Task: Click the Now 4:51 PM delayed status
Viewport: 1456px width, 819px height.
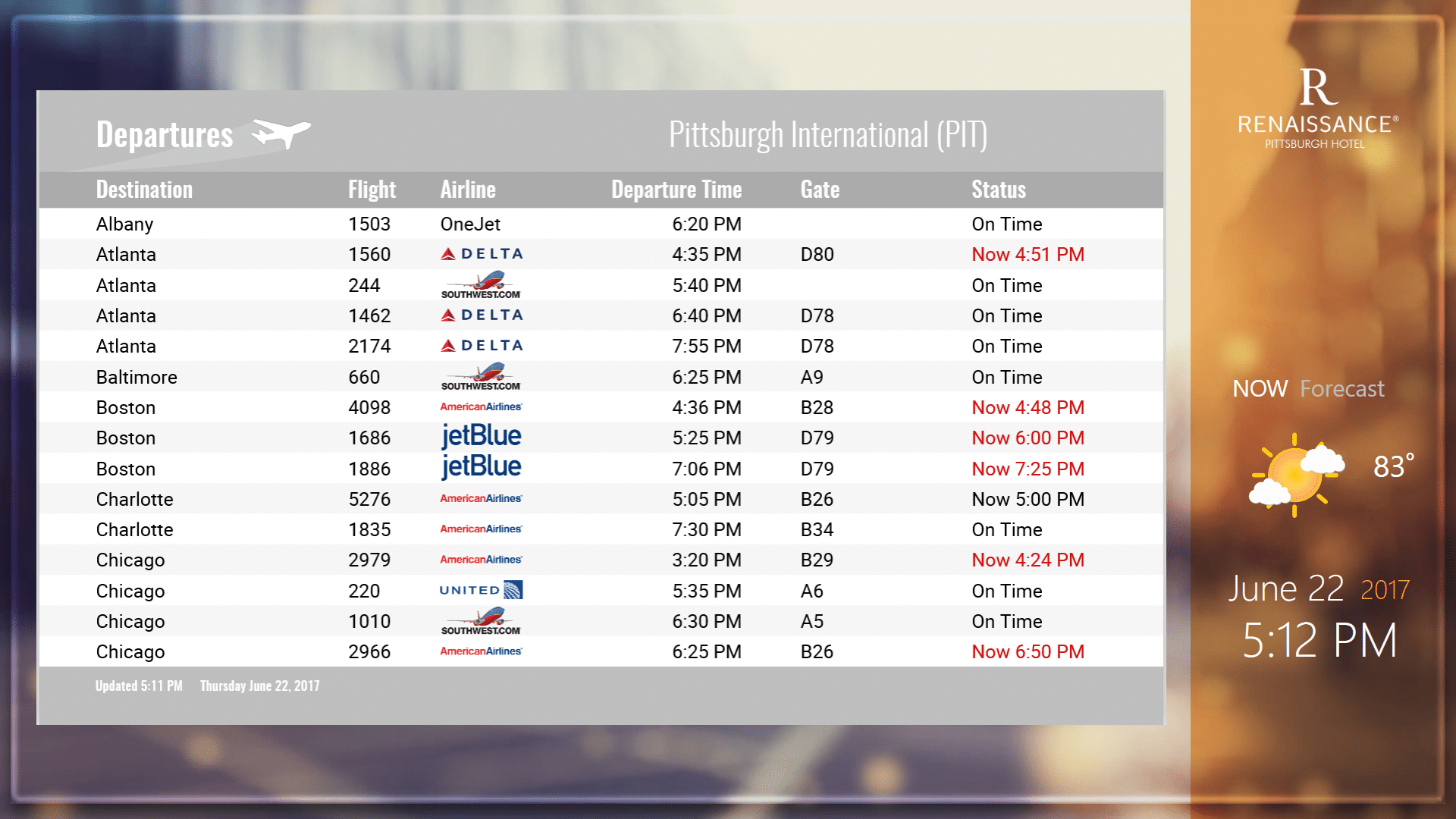Action: click(1028, 255)
